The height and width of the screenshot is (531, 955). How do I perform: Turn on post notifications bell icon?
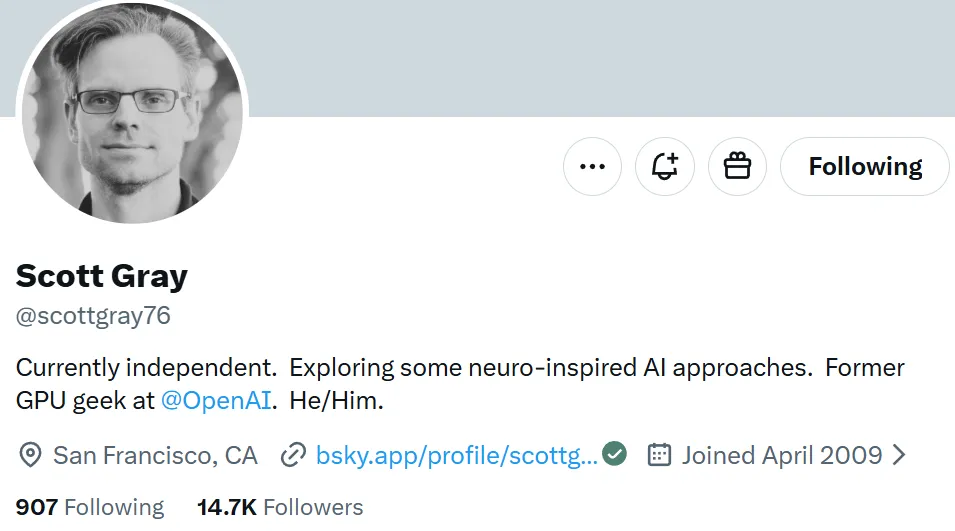[x=664, y=166]
